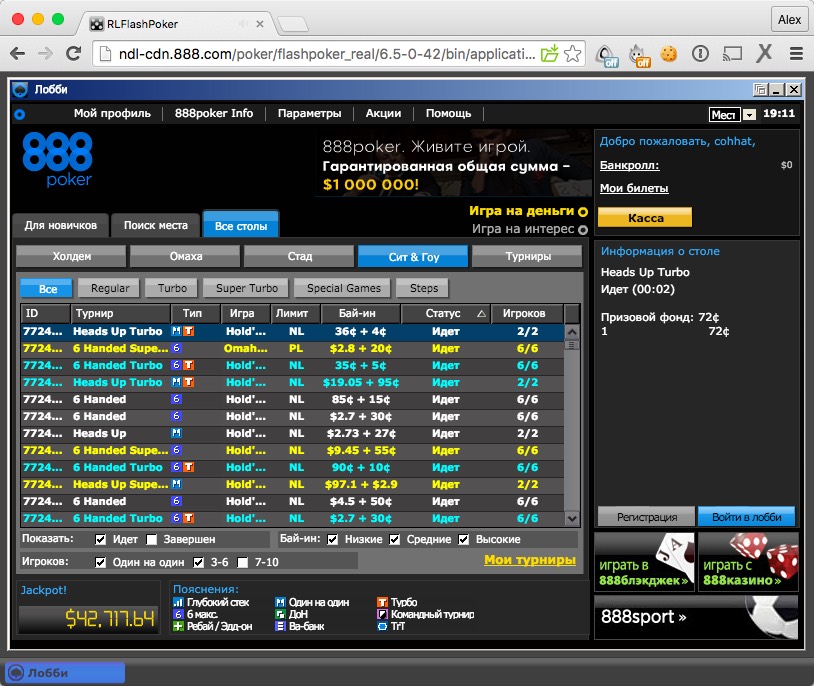
Task: Select the Super Turbo filter button
Action: tap(247, 289)
